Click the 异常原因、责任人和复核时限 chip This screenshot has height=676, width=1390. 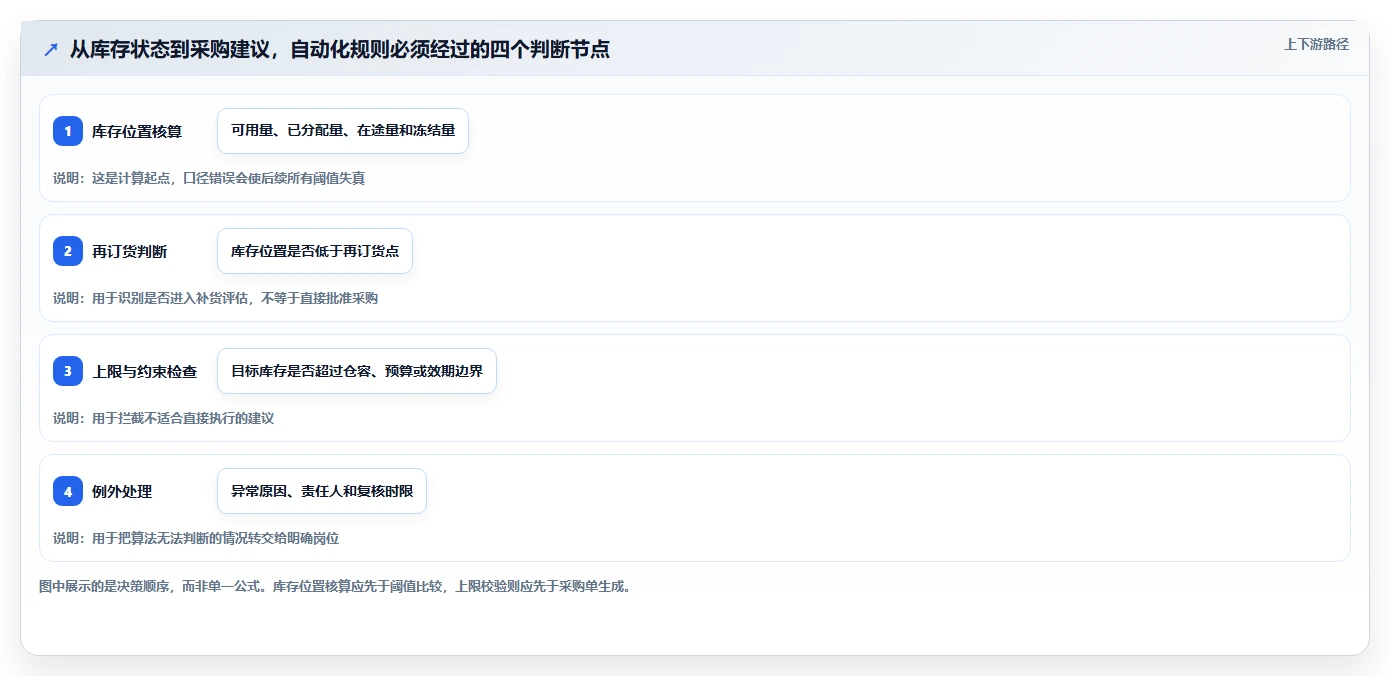(322, 491)
